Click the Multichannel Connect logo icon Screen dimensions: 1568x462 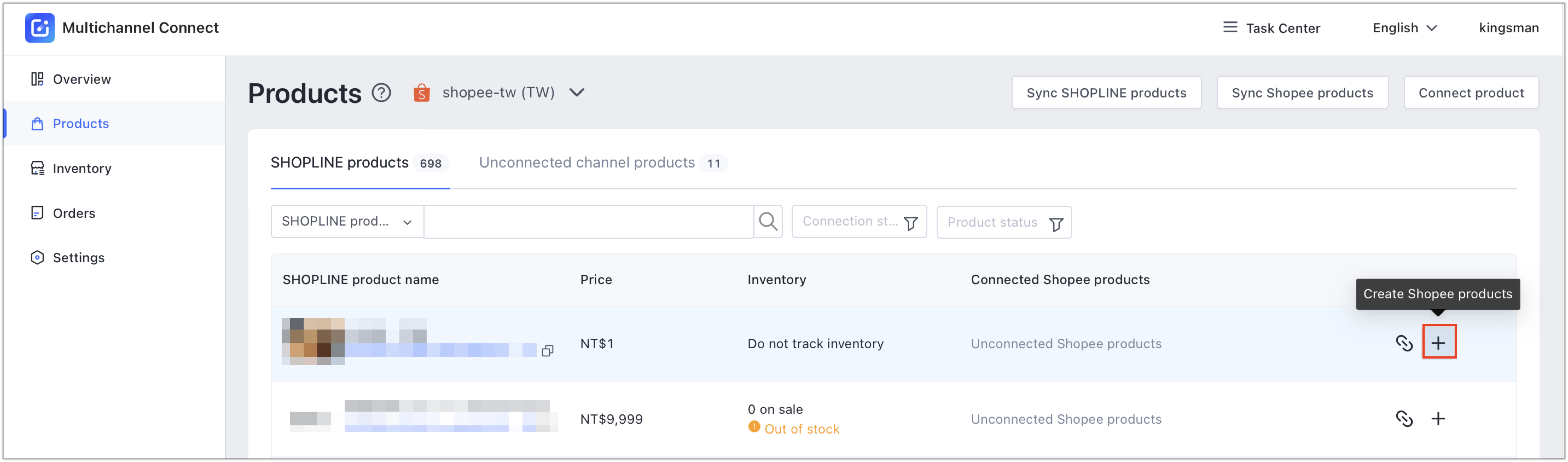pos(40,28)
